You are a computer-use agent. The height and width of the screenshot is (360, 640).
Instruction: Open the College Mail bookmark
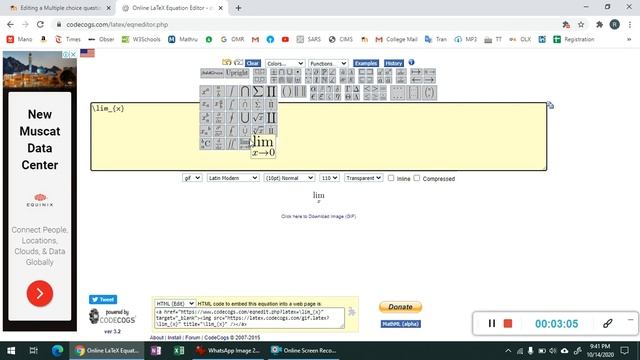pos(396,39)
